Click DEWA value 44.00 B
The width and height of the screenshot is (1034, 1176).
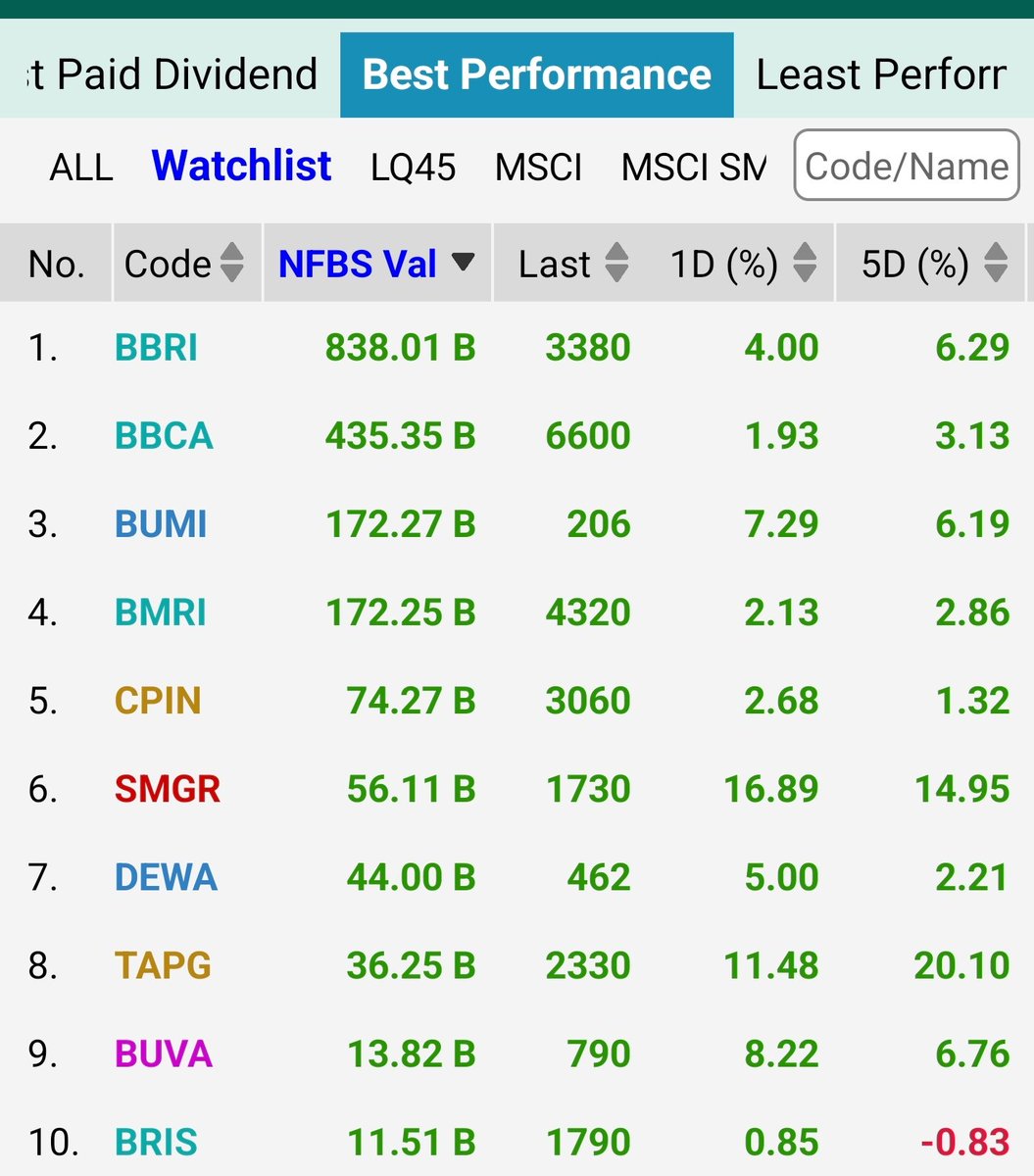[412, 877]
